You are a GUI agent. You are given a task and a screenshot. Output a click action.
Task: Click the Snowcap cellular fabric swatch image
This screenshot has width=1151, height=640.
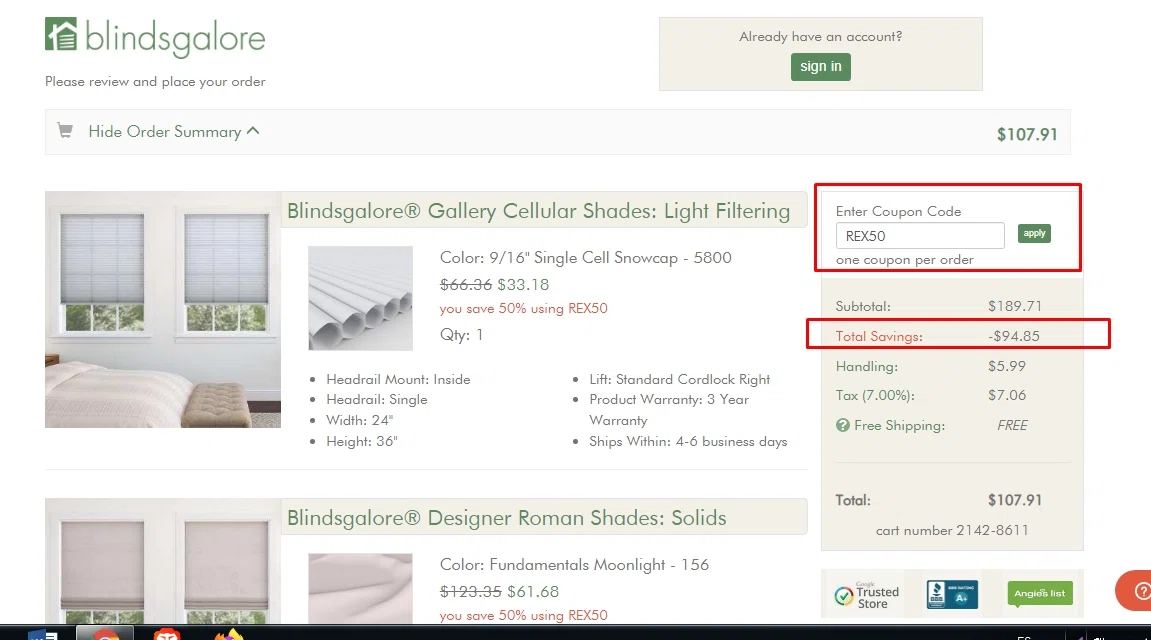[360, 298]
